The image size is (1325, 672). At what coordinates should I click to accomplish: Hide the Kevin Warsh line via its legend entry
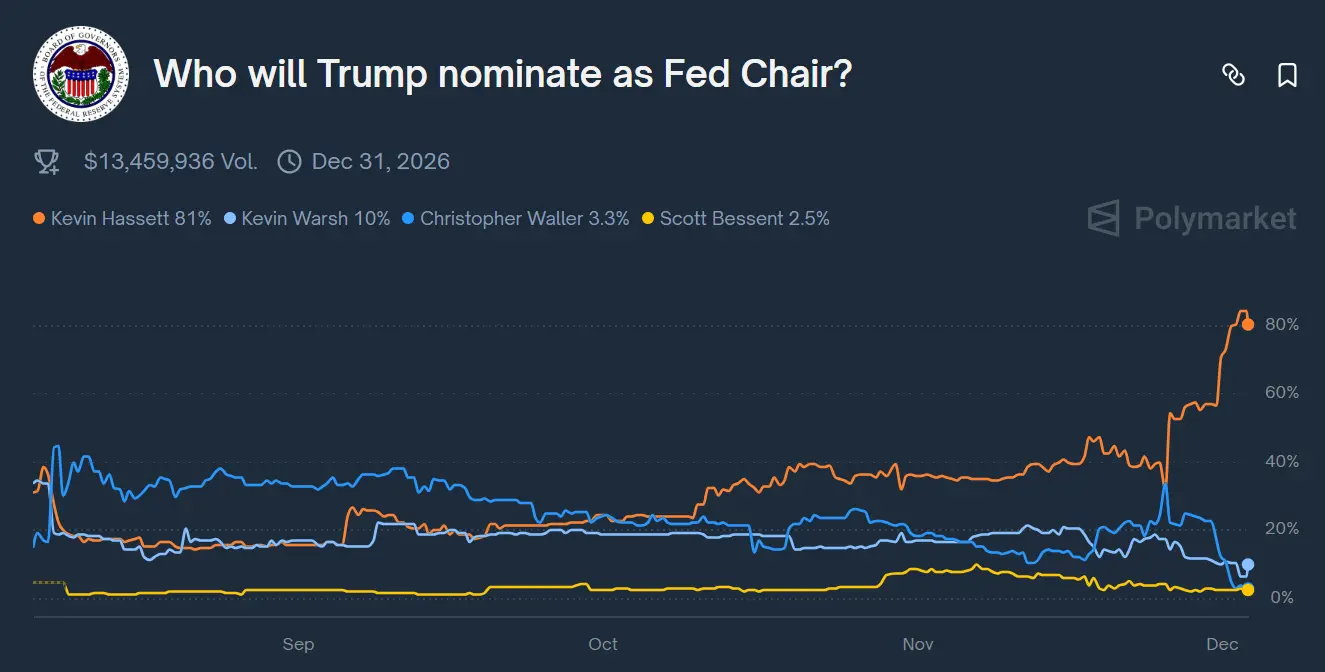coord(306,218)
